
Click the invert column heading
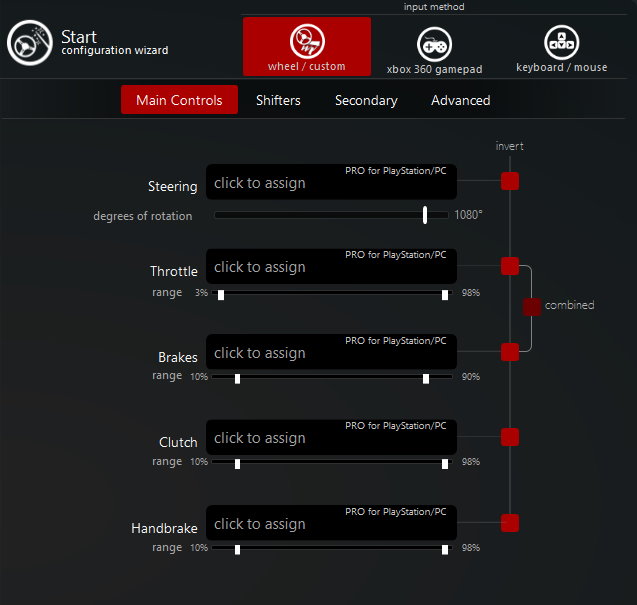509,146
